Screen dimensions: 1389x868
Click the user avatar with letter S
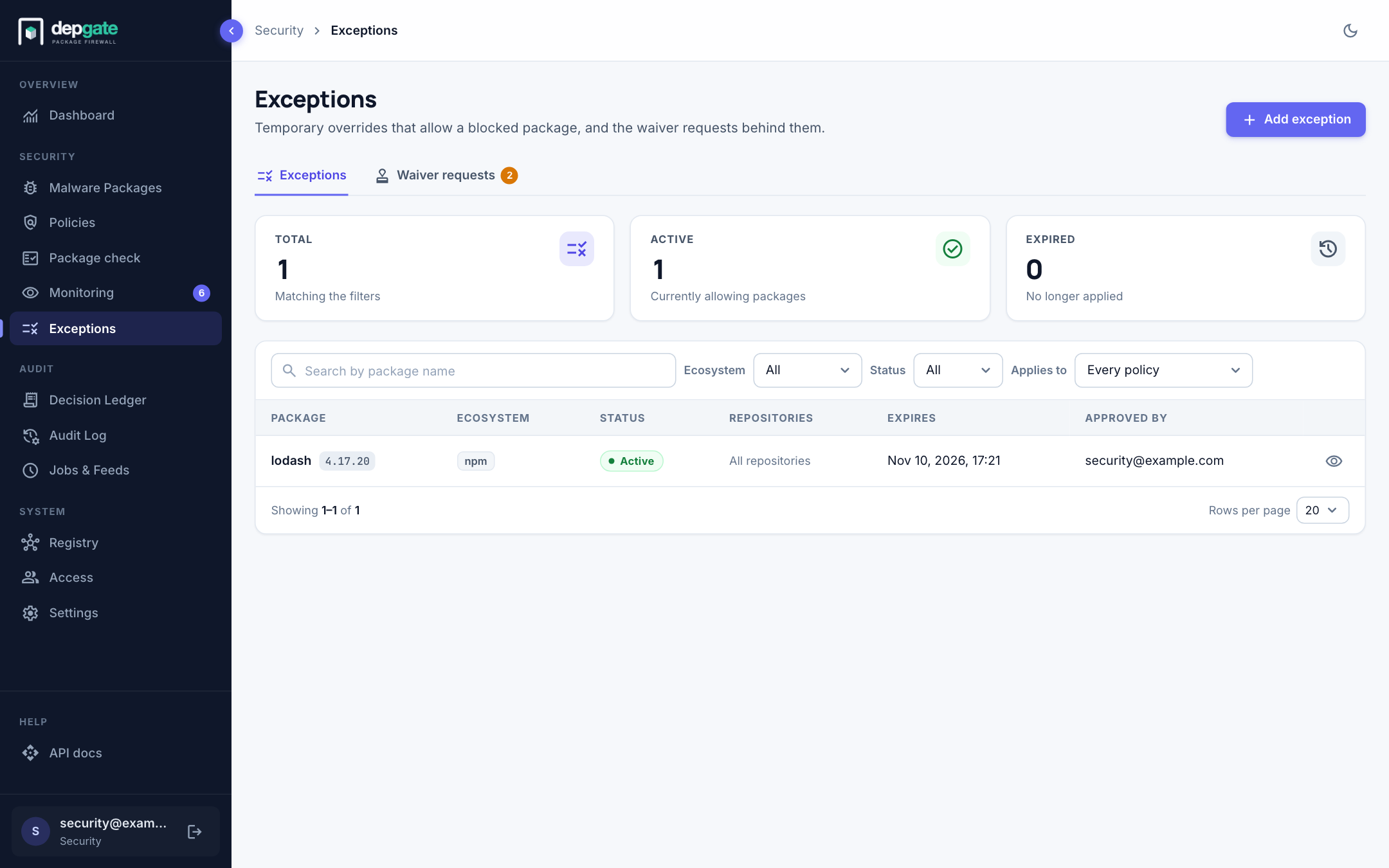[35, 831]
